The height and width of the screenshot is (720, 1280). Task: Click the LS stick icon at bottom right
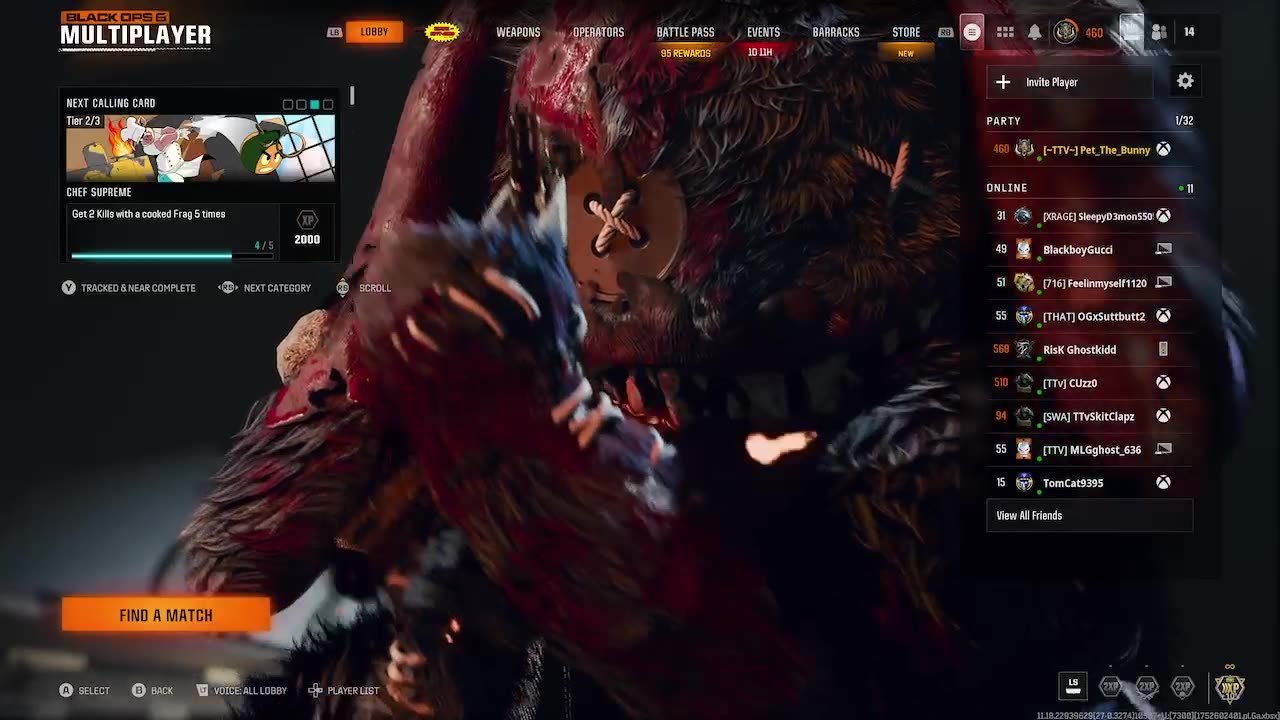coord(1073,686)
